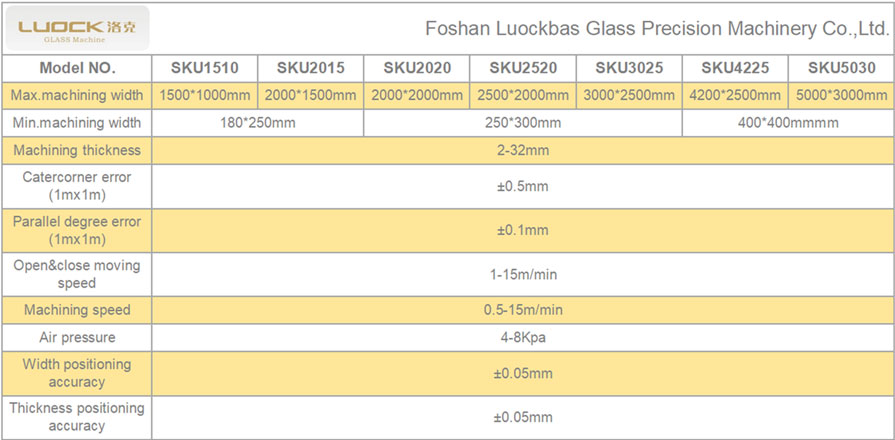Click the Model NO. header cell
The width and height of the screenshot is (895, 440).
pyautogui.click(x=77, y=68)
